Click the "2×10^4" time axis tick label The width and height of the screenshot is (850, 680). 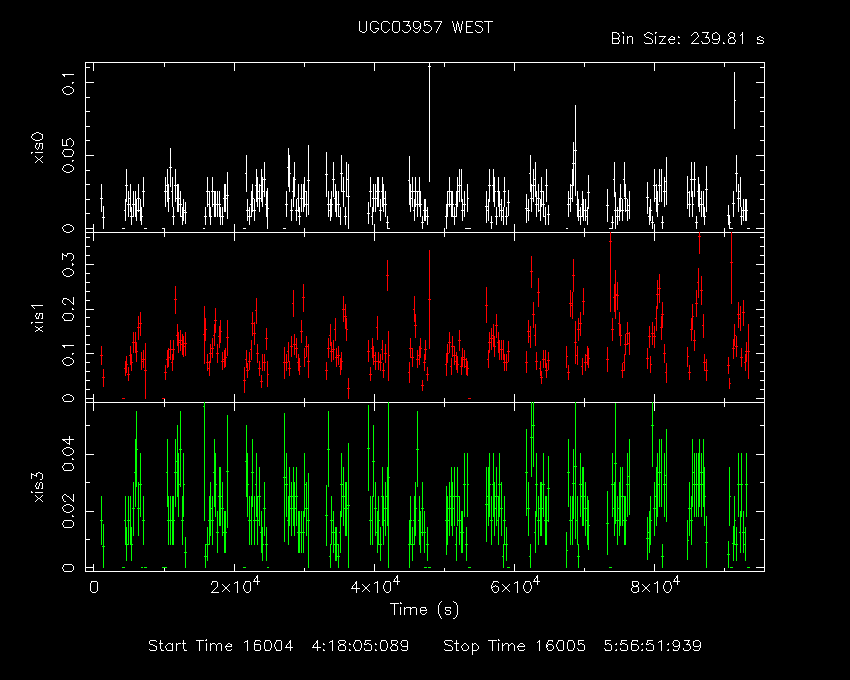click(x=235, y=586)
